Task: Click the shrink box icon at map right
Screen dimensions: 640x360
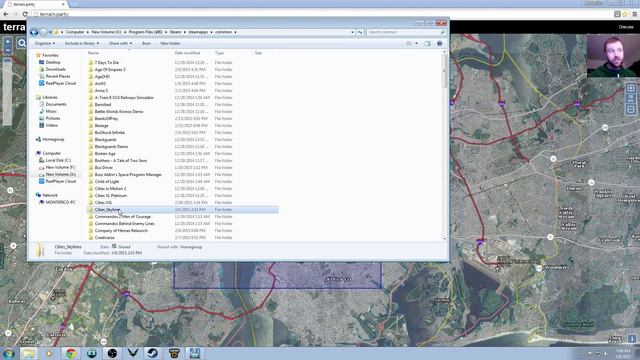Action: click(x=631, y=109)
